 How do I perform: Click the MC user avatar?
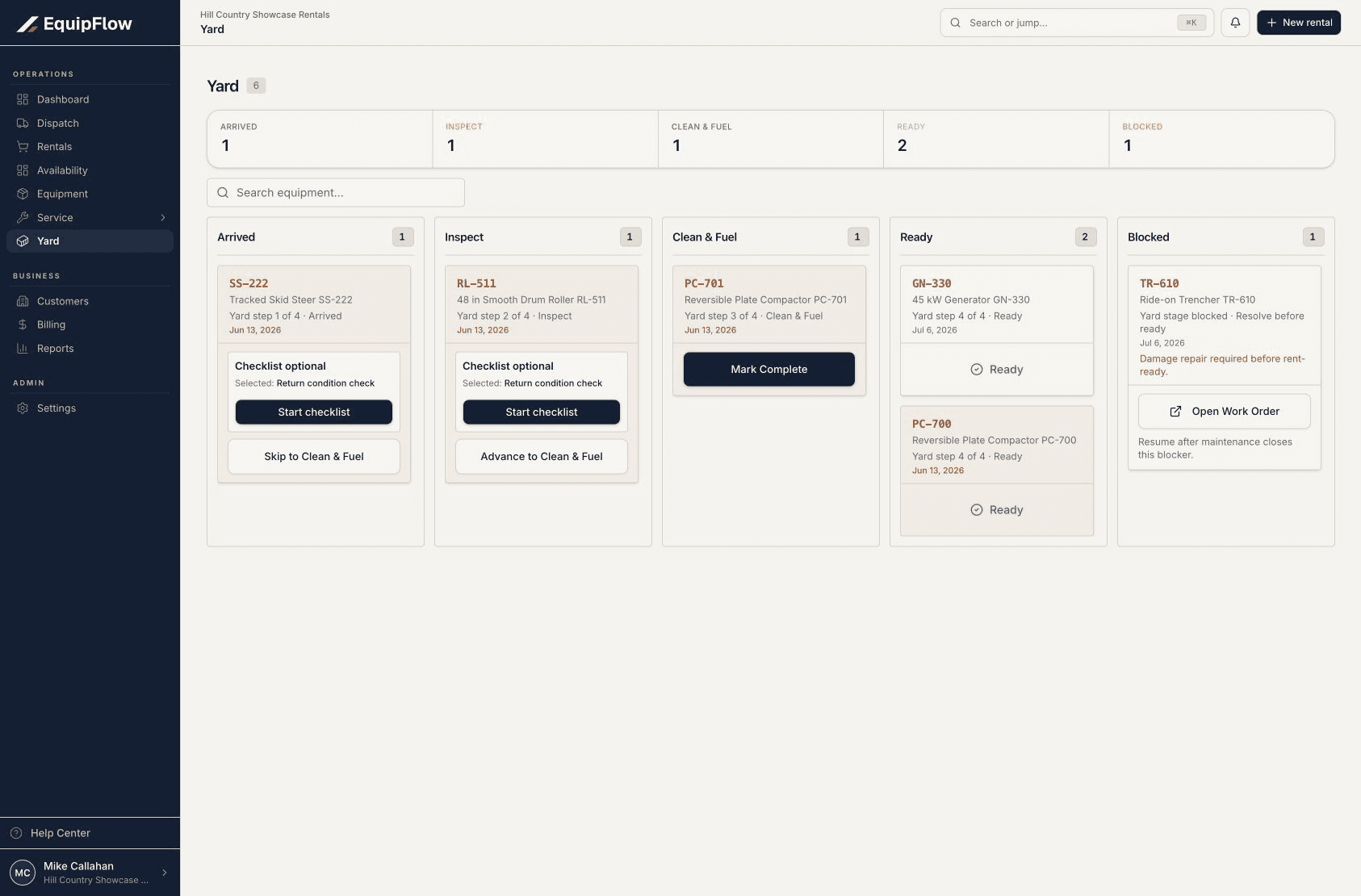pyautogui.click(x=23, y=873)
